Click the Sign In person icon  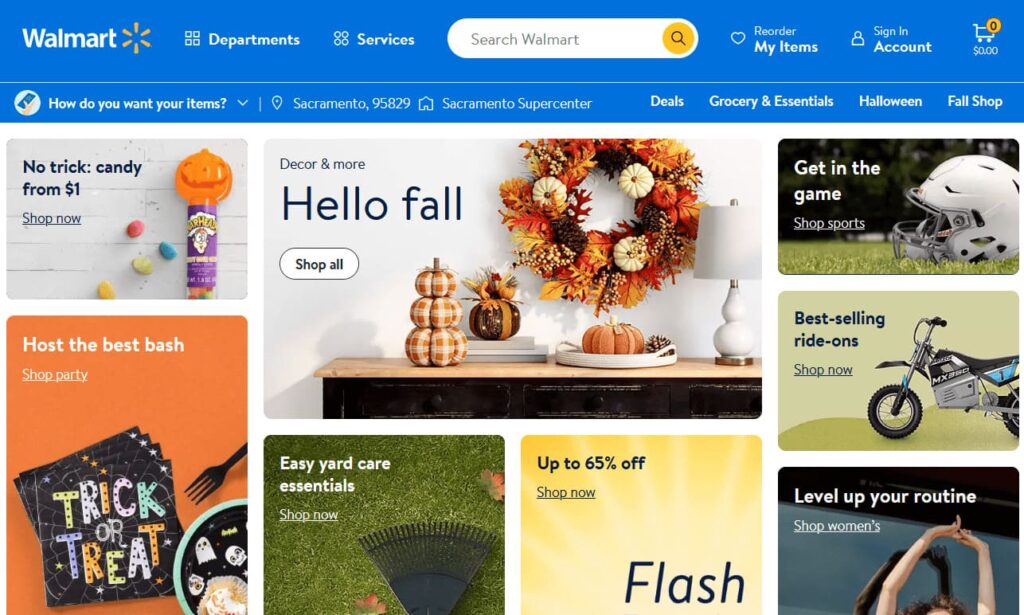[857, 39]
